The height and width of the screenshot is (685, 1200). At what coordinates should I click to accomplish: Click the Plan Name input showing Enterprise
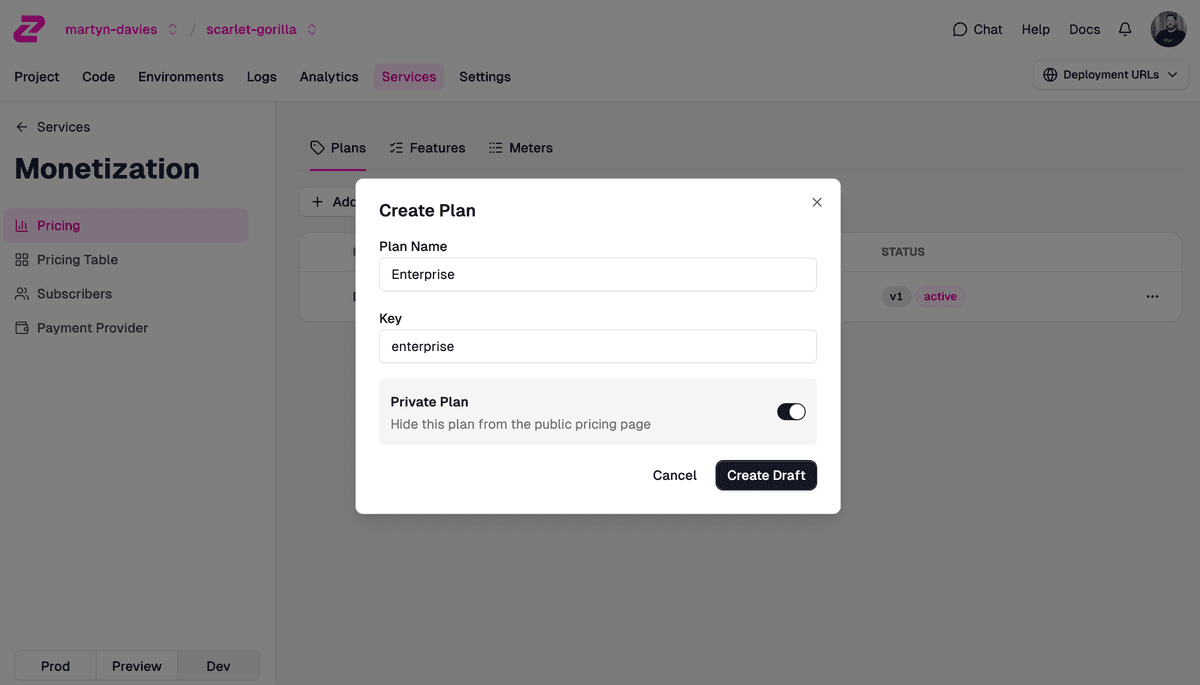click(x=597, y=274)
